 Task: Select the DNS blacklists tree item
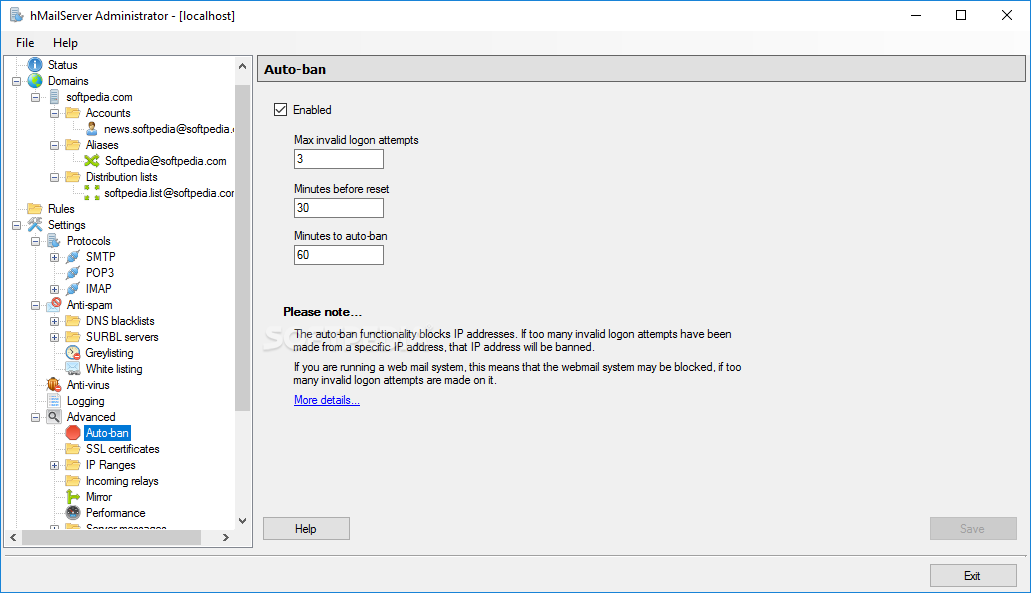pyautogui.click(x=120, y=321)
